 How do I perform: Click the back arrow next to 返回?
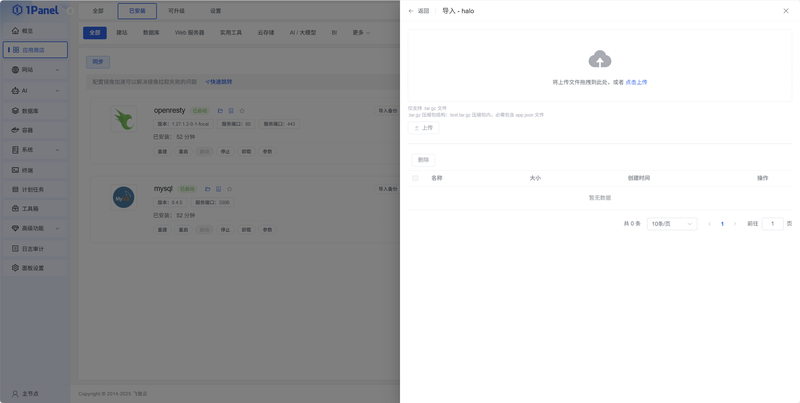coord(411,11)
